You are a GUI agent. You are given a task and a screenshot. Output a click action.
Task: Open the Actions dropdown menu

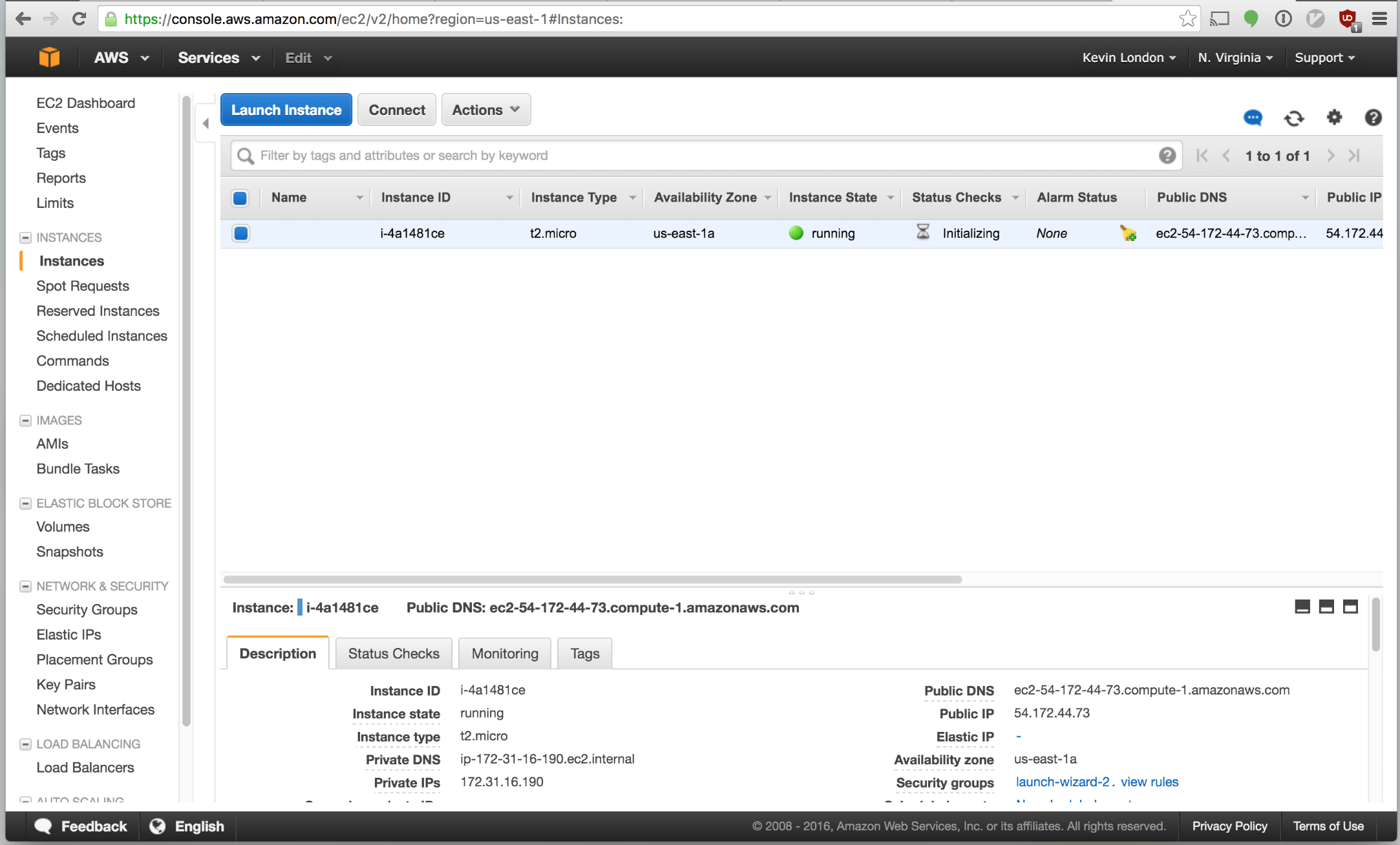tap(485, 110)
